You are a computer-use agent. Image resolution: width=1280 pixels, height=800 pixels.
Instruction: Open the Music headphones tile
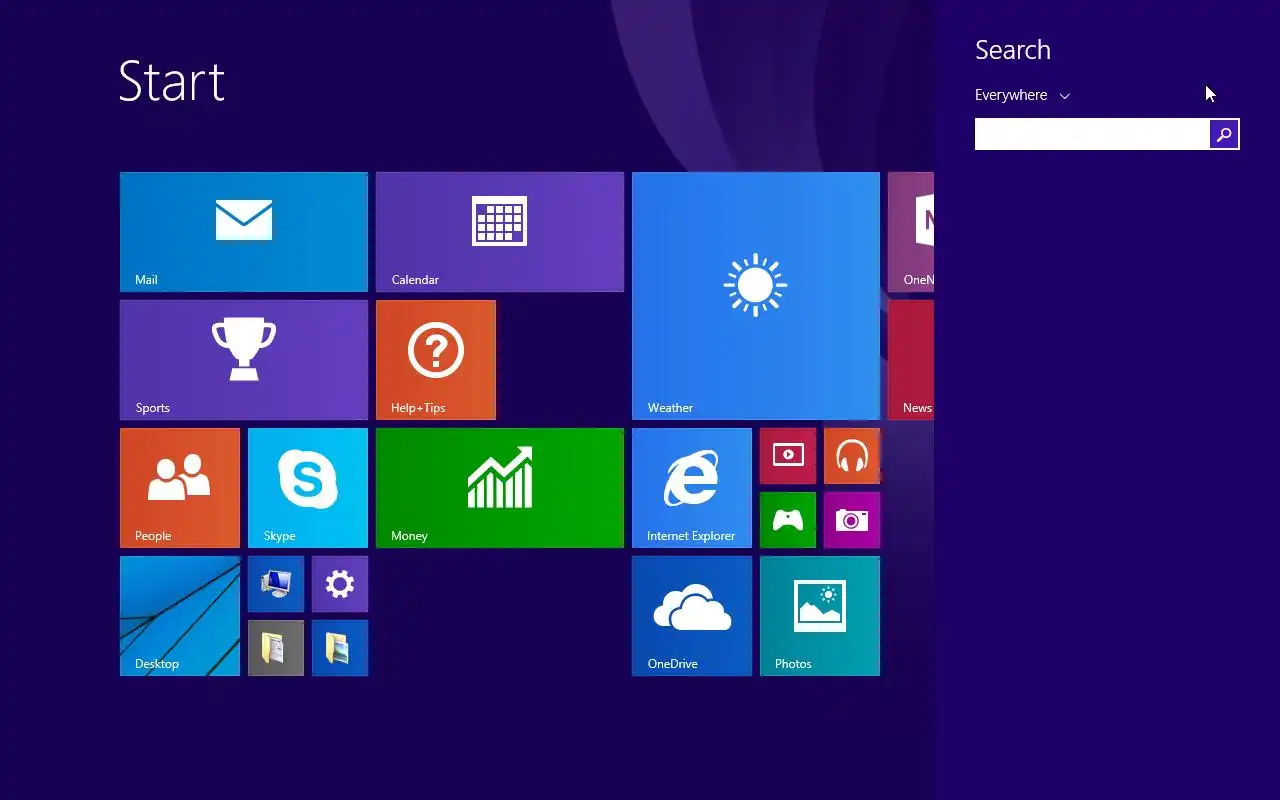[x=852, y=456]
